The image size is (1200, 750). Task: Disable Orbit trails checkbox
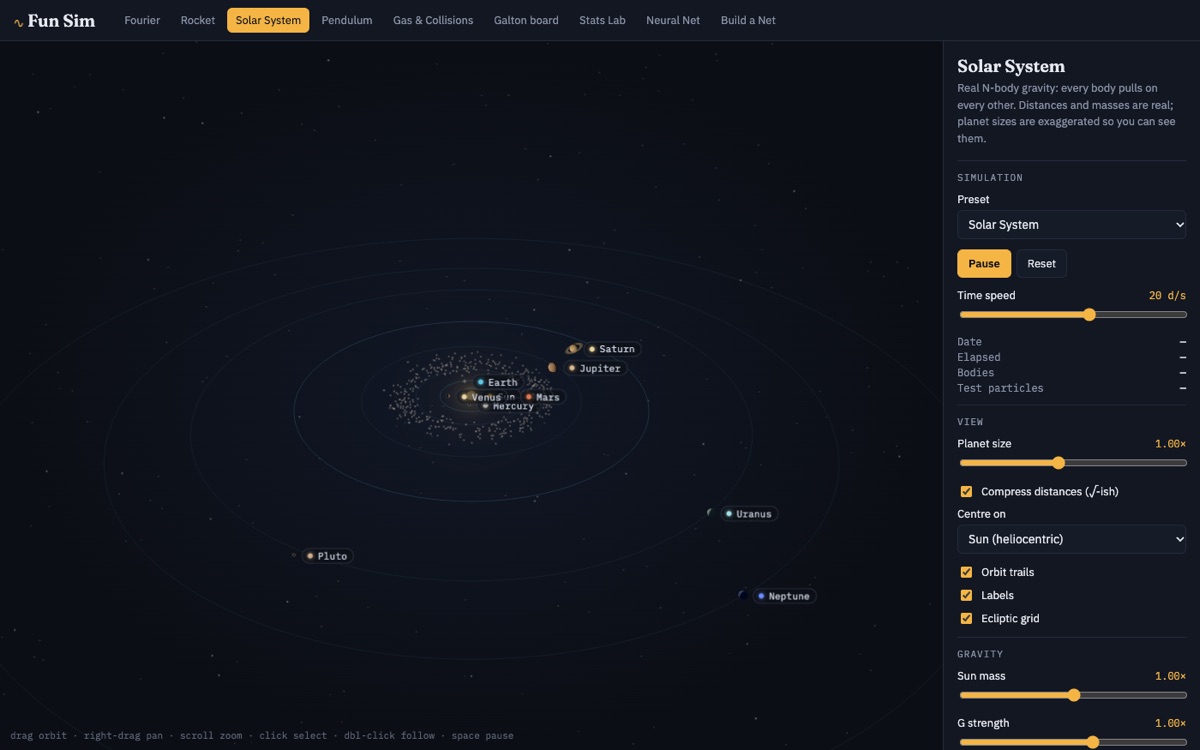(x=966, y=572)
